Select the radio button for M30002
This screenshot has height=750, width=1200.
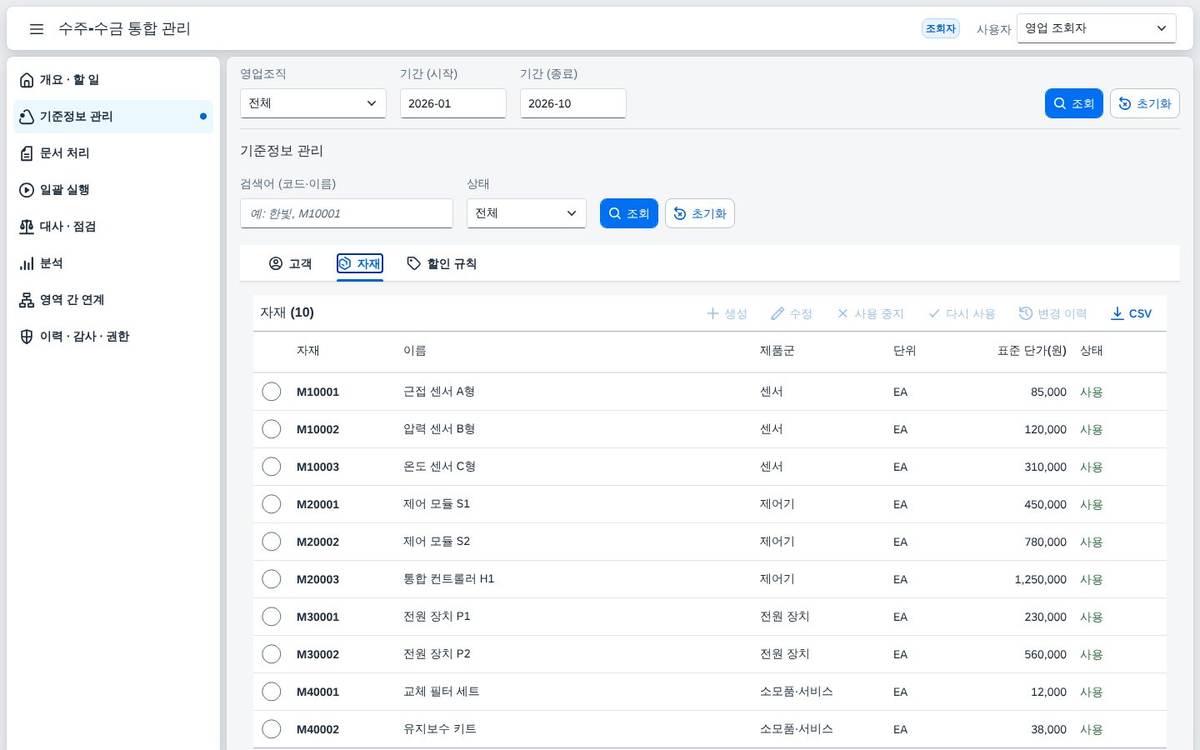tap(271, 654)
